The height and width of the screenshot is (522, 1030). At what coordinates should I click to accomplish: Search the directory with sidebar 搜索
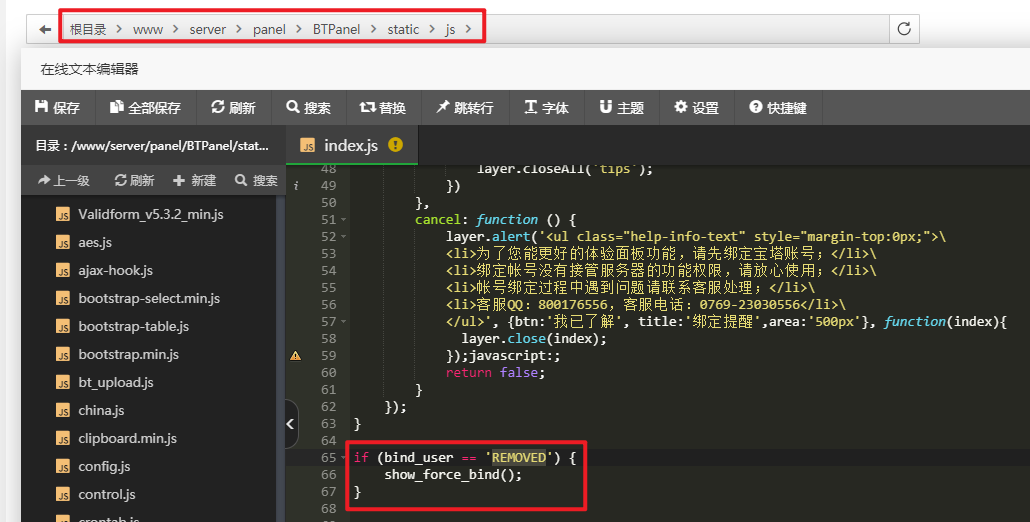coord(256,181)
